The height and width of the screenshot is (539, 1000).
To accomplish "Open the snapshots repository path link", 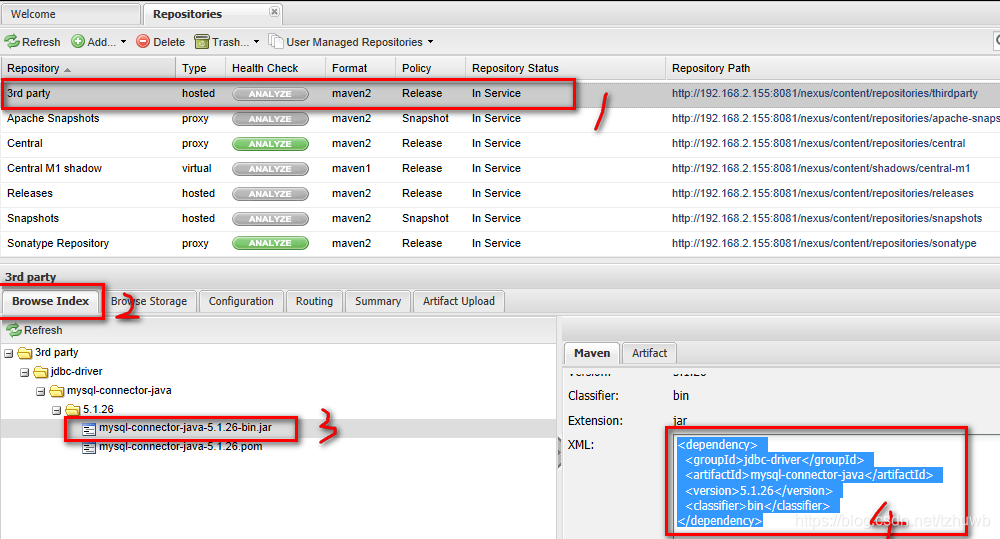I will point(827,218).
